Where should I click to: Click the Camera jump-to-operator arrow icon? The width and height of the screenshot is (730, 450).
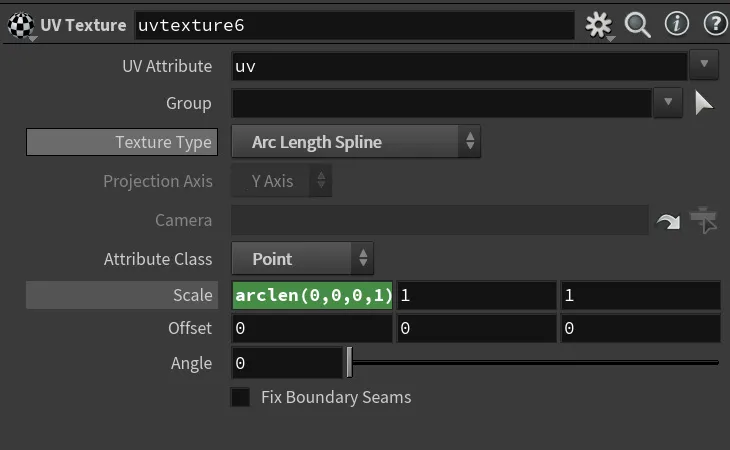668,222
